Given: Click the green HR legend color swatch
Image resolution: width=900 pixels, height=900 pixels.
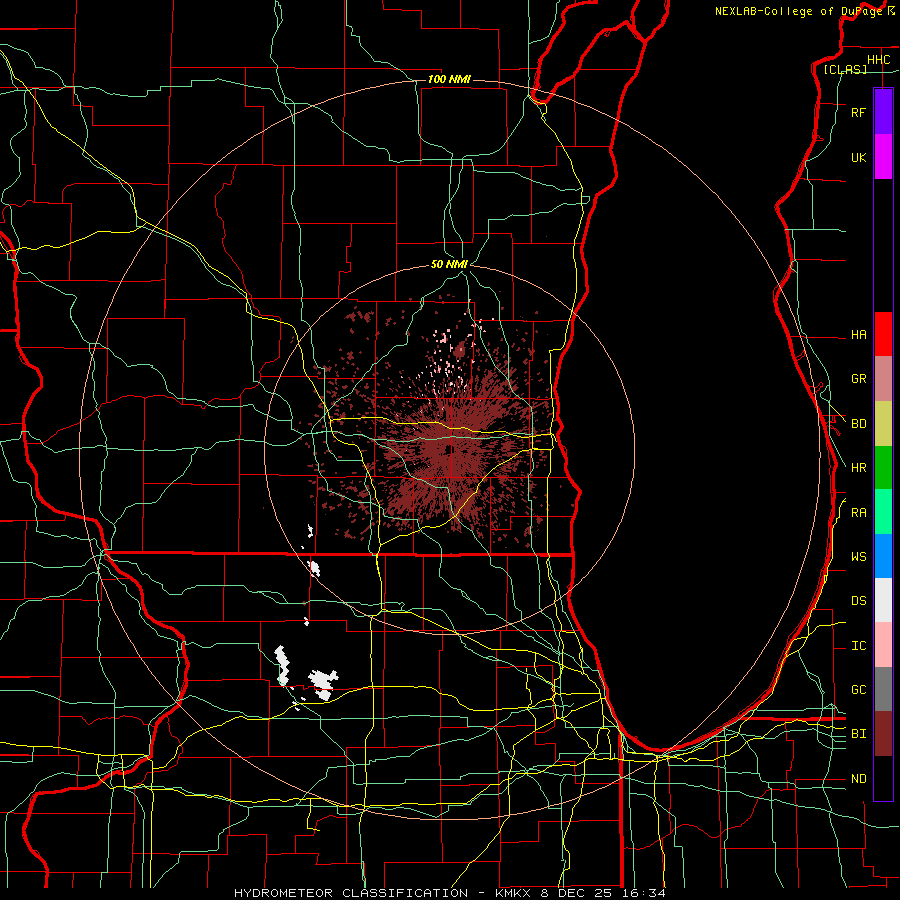Looking at the screenshot, I should pyautogui.click(x=883, y=468).
